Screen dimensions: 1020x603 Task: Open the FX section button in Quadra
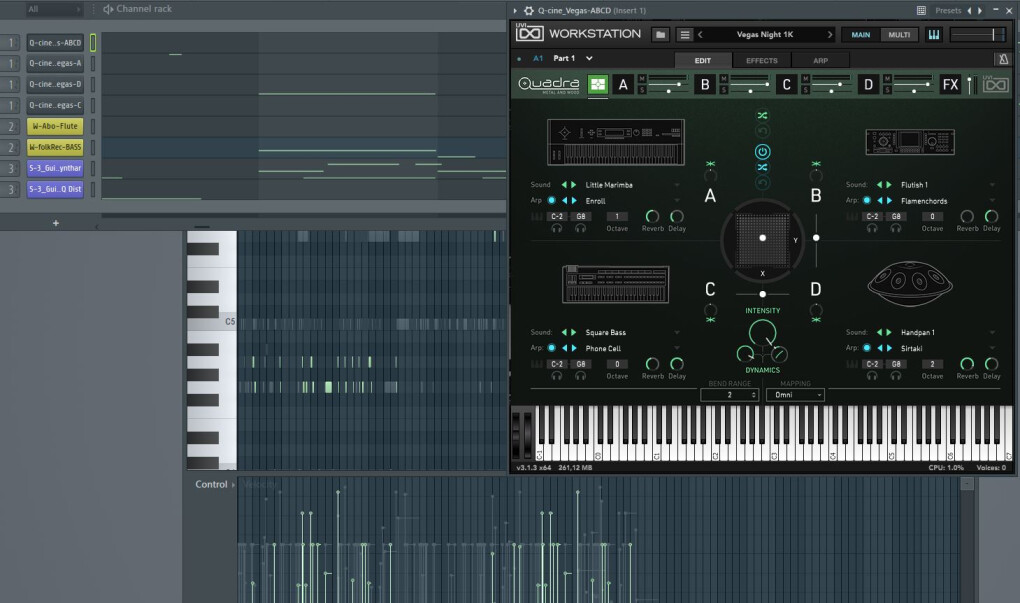pos(950,85)
